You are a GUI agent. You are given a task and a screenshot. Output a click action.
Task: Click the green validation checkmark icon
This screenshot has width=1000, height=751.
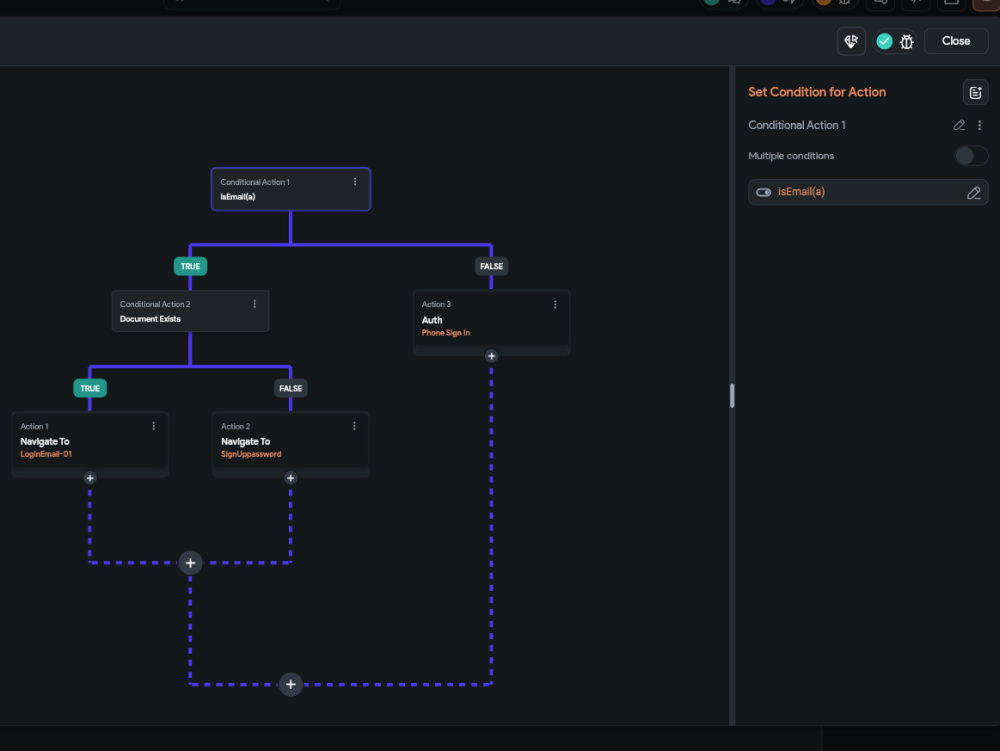click(884, 41)
